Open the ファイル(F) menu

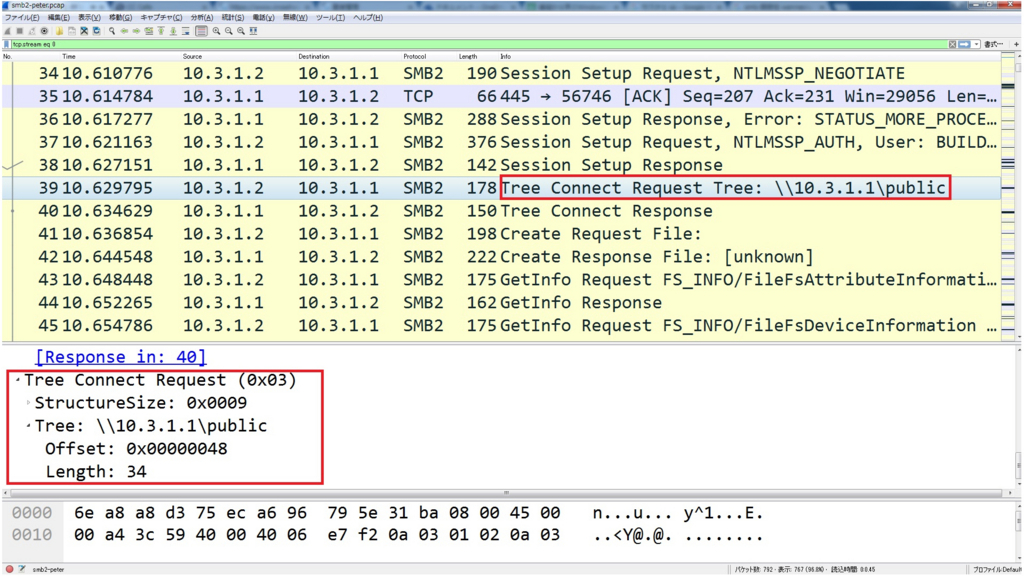[x=22, y=18]
